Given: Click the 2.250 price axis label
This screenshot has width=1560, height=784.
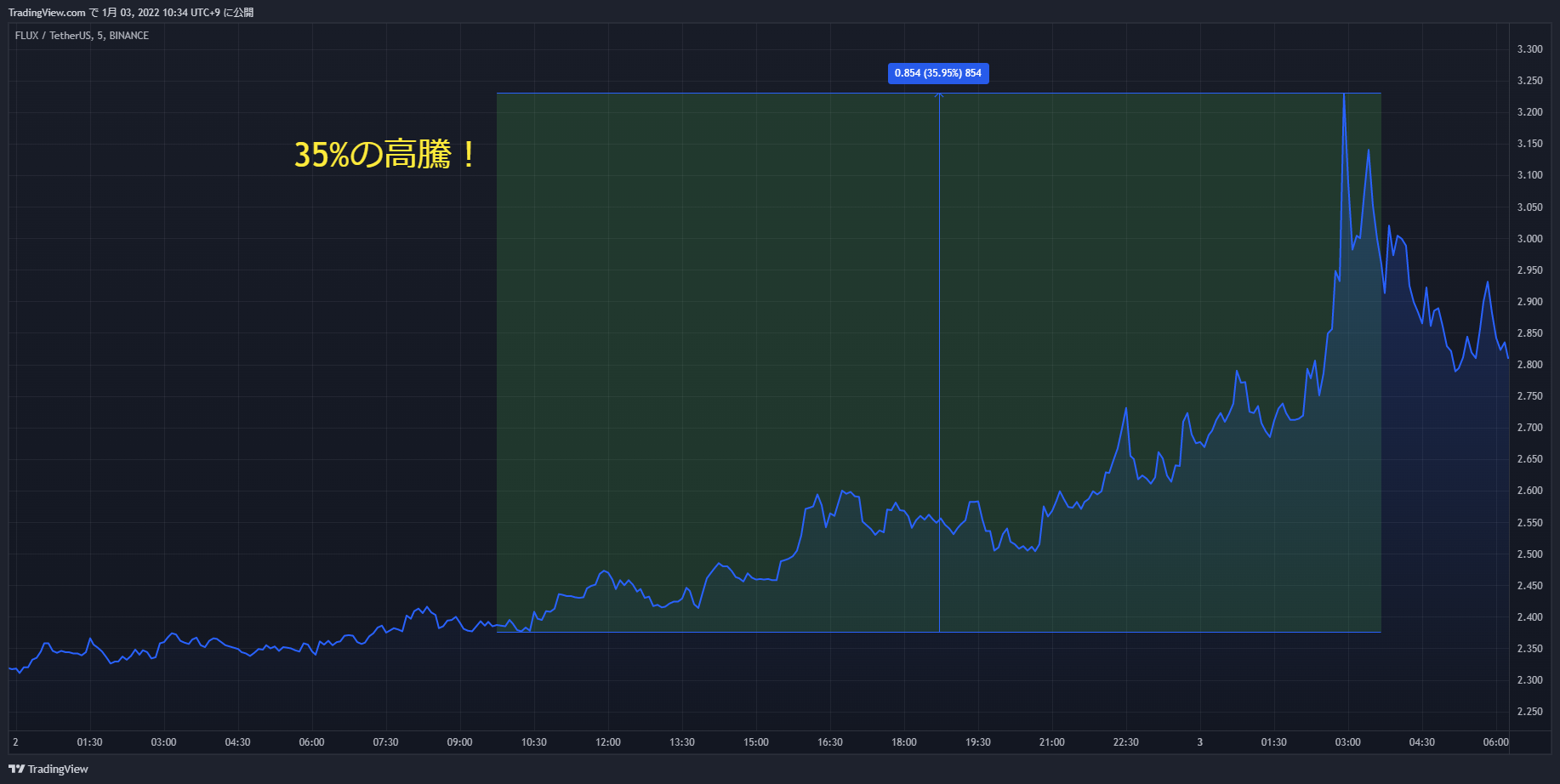Looking at the screenshot, I should (x=1529, y=712).
